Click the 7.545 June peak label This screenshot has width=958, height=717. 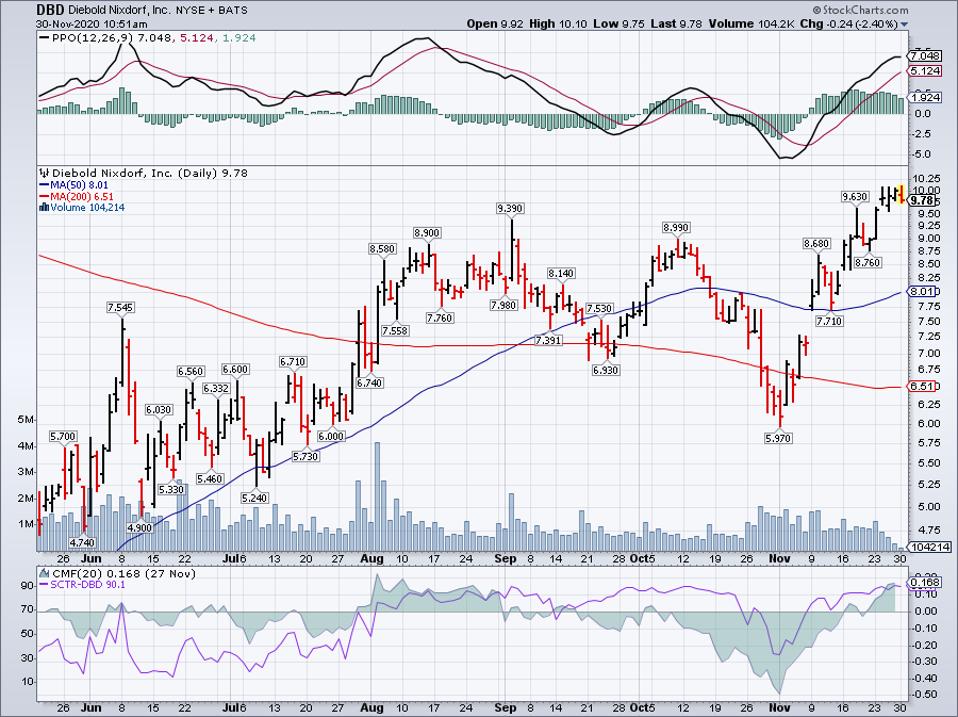tap(120, 307)
